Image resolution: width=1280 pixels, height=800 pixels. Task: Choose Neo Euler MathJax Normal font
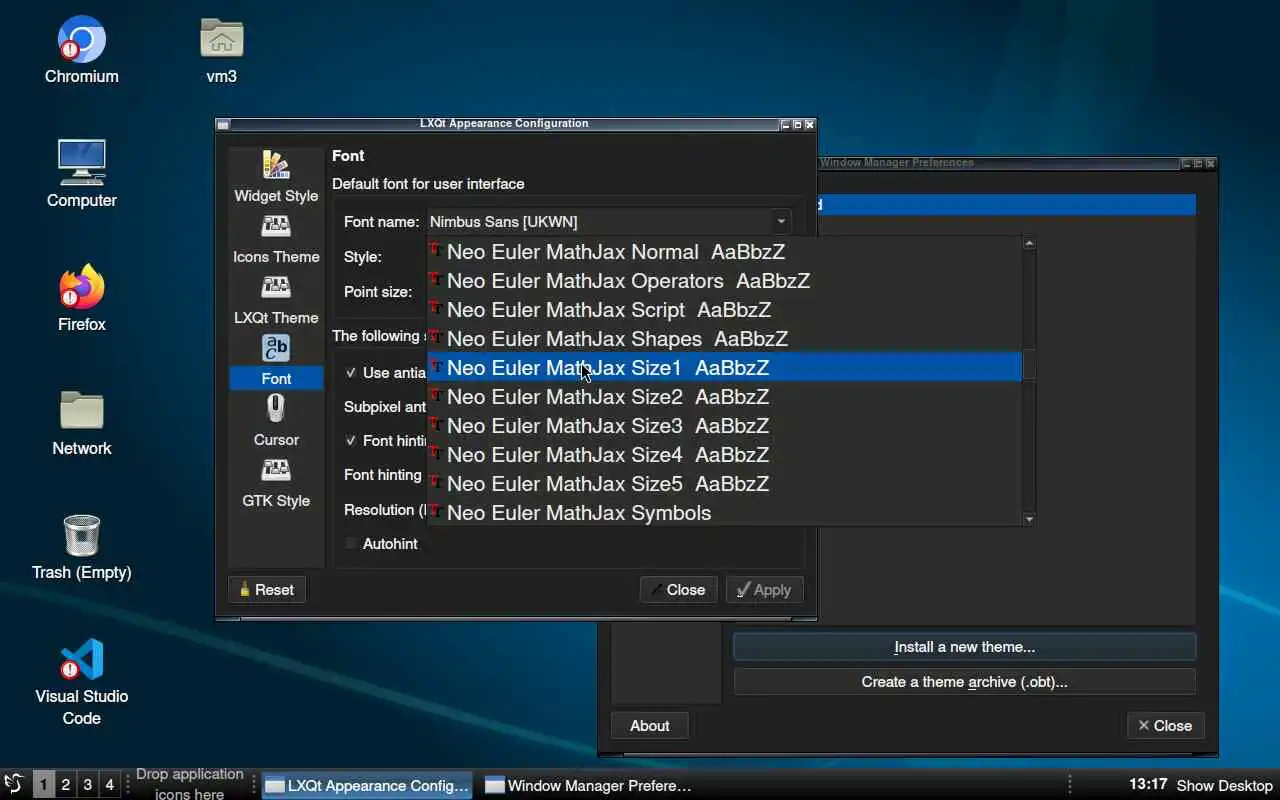coord(725,252)
